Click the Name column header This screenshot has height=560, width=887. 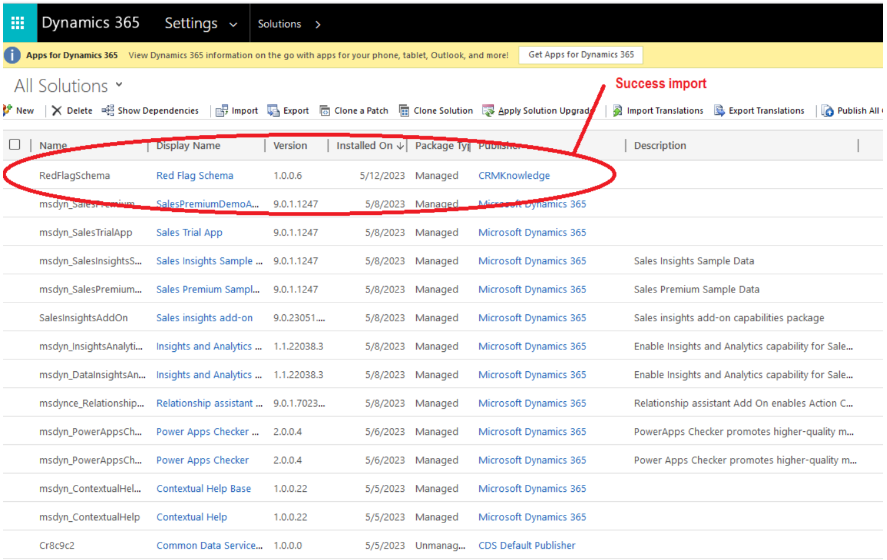click(x=53, y=145)
